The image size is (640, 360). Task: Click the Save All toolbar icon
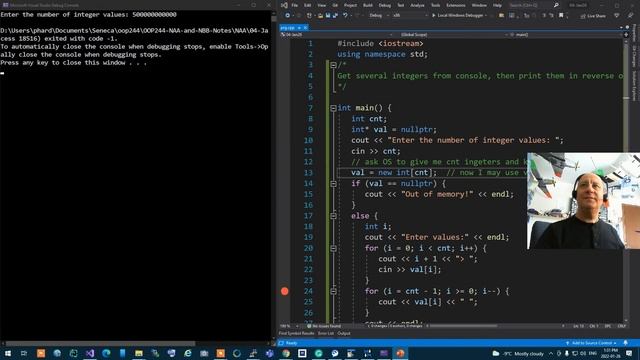[x=335, y=16]
